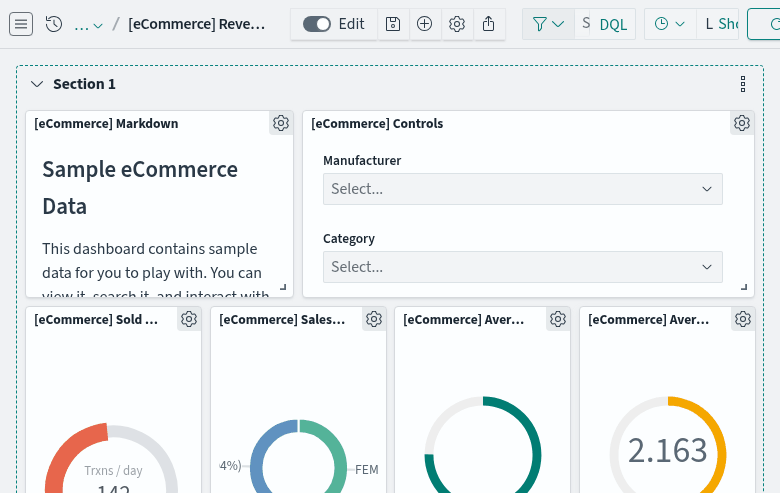Open options gear for the [eCommerce] Sales panel

click(x=374, y=319)
